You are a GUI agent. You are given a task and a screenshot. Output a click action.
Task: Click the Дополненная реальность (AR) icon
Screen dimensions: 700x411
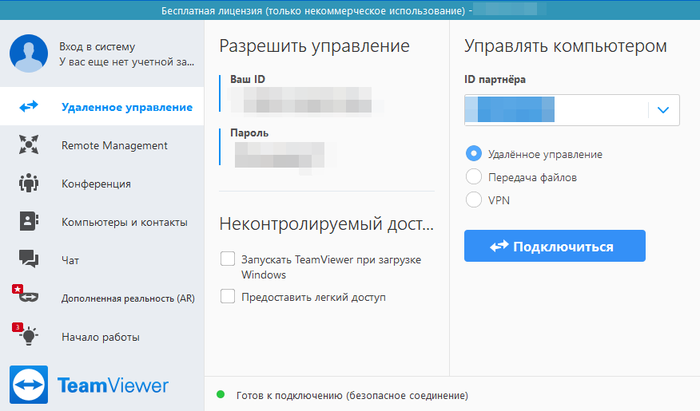click(x=27, y=298)
